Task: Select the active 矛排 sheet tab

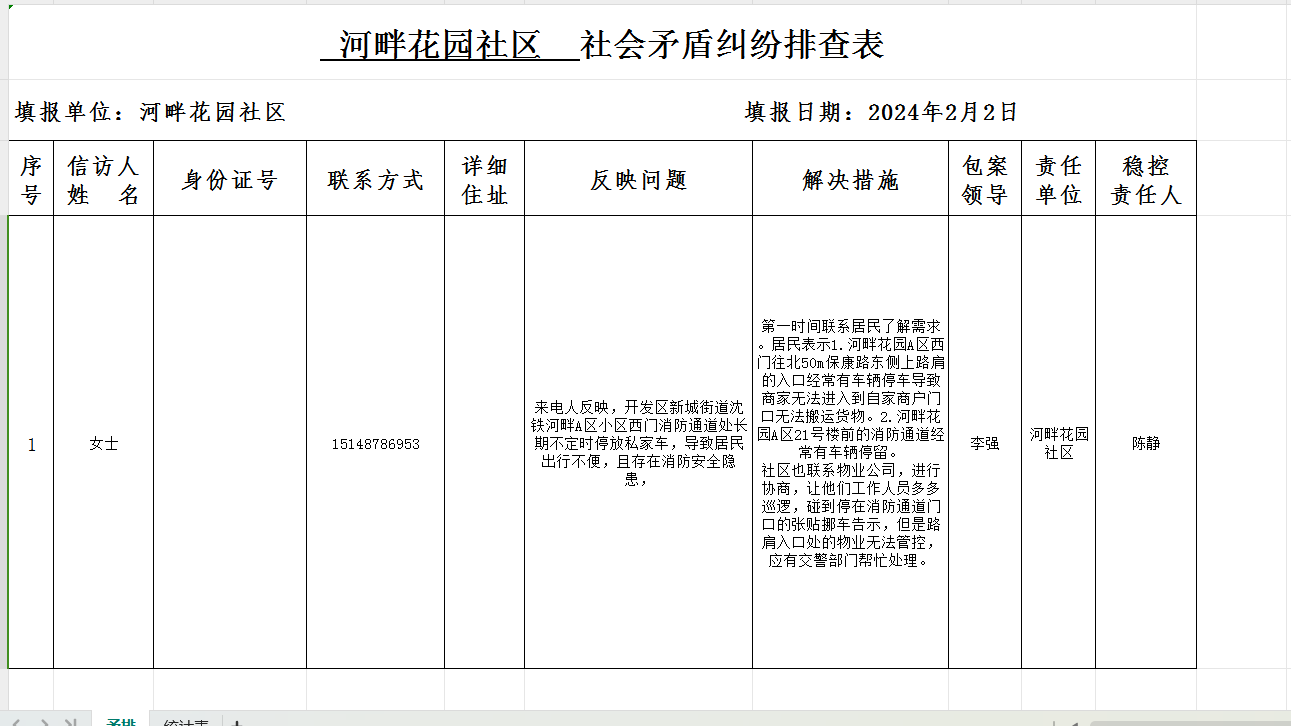Action: 121,720
